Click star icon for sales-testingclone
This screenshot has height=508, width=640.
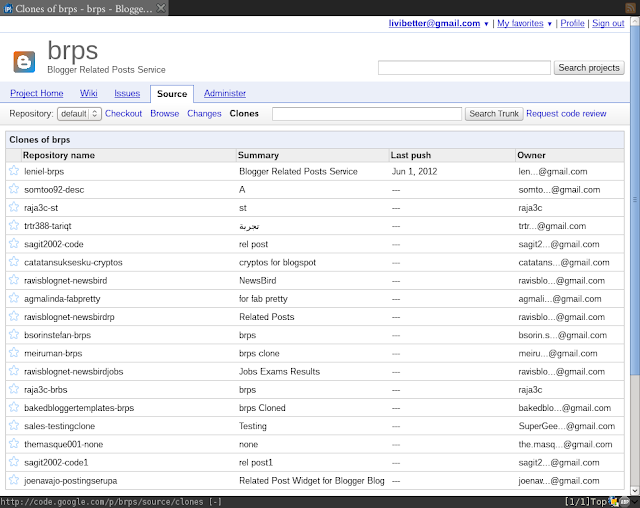pos(14,425)
